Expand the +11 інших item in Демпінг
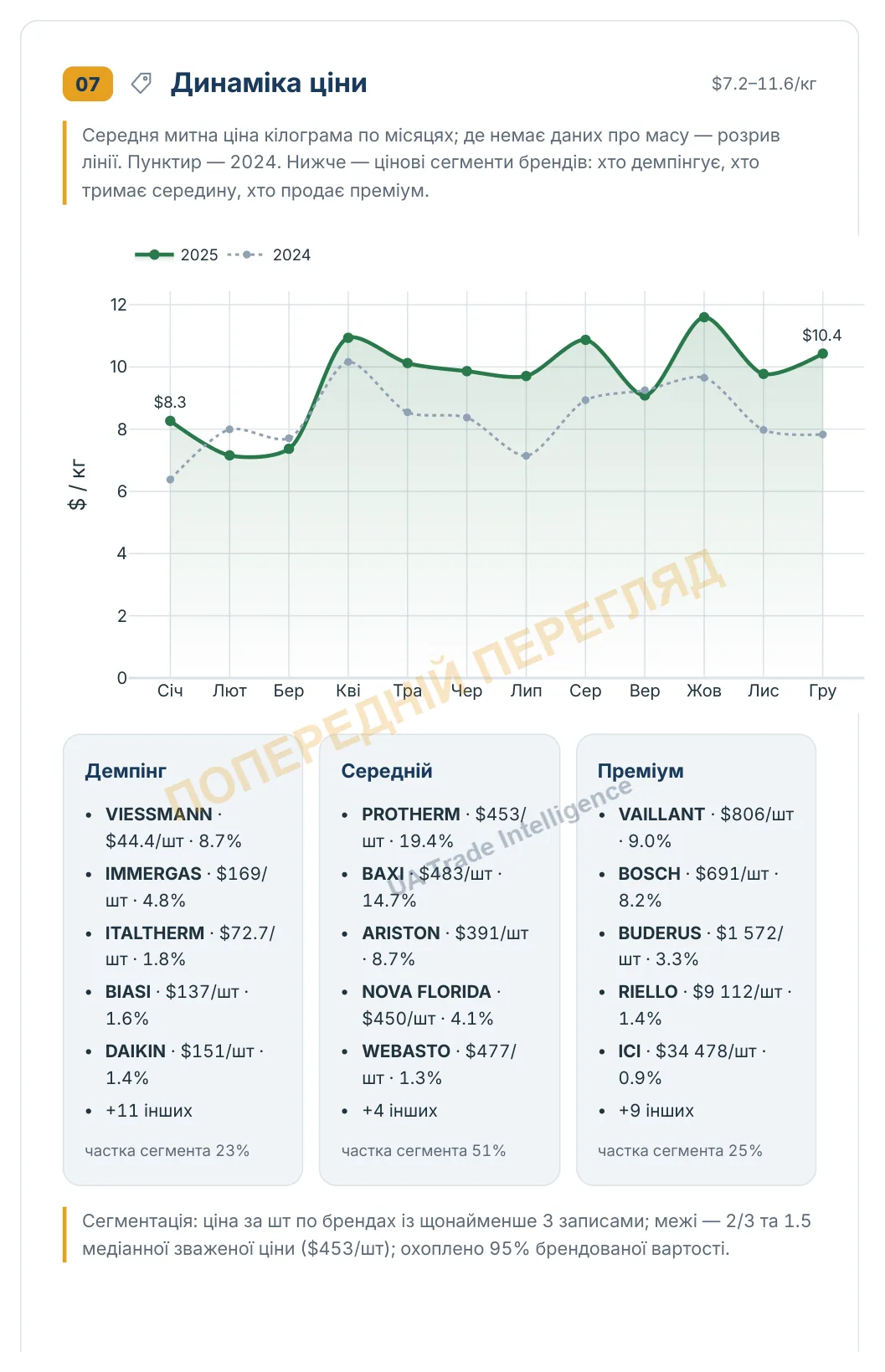Image resolution: width=885 pixels, height=1372 pixels. click(149, 1111)
